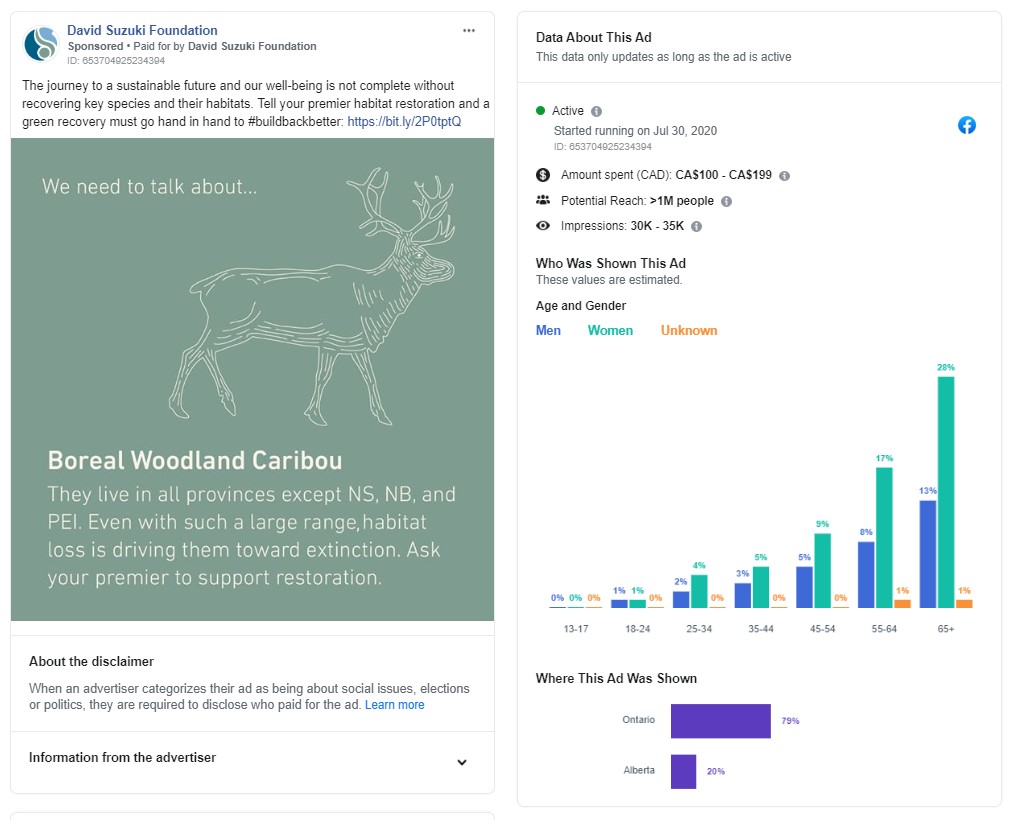This screenshot has width=1016, height=820.
Task: Click 'Paid for by David Suzuki Foundation' text
Action: click(225, 46)
